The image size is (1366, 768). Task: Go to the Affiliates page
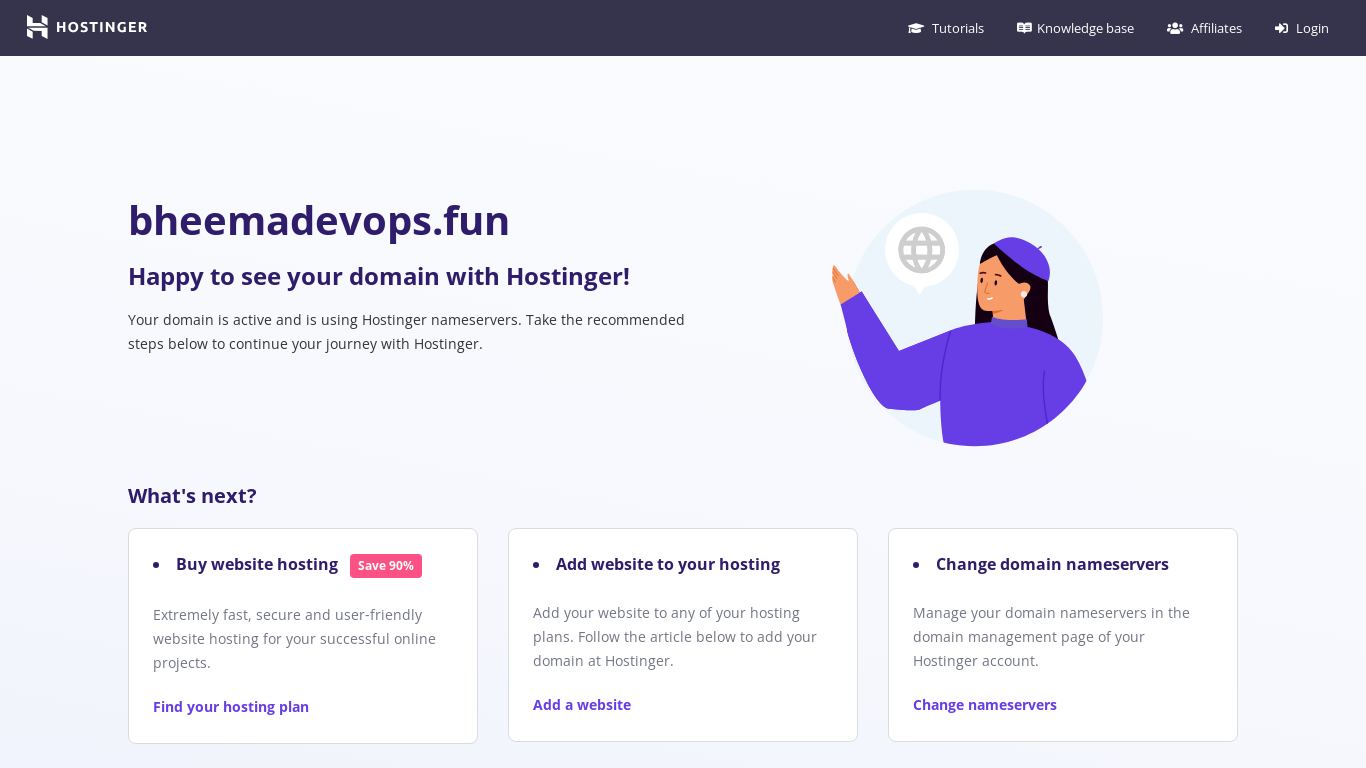point(1216,28)
